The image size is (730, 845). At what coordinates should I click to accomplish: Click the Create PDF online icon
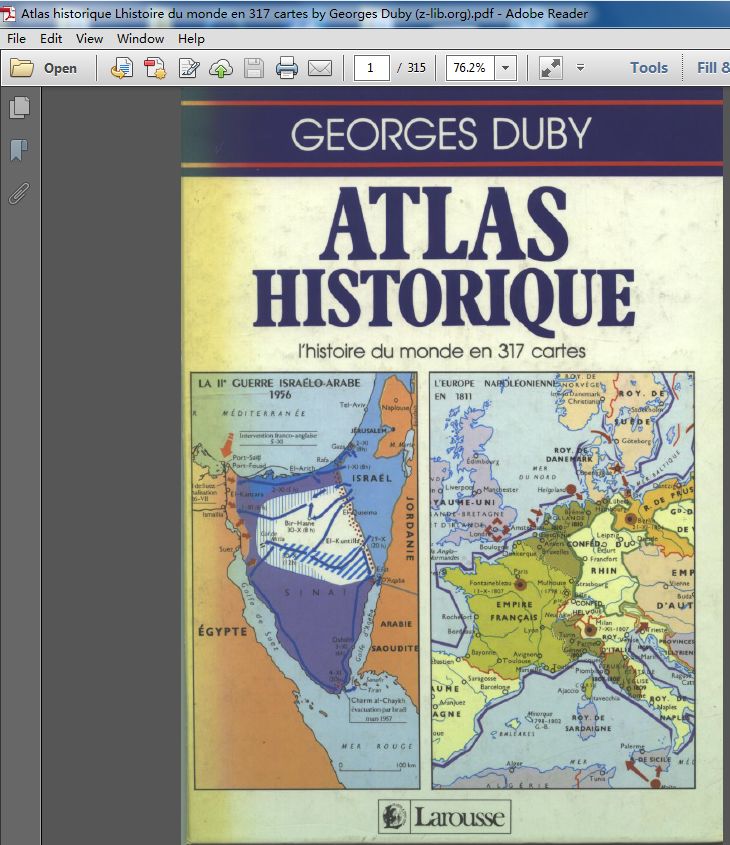122,68
